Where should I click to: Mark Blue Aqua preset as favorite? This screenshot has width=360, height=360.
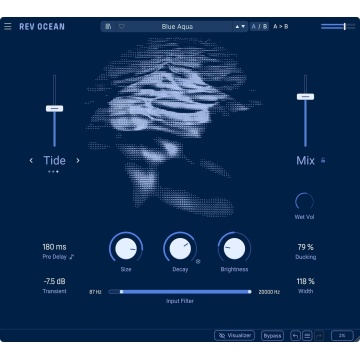coord(122,27)
